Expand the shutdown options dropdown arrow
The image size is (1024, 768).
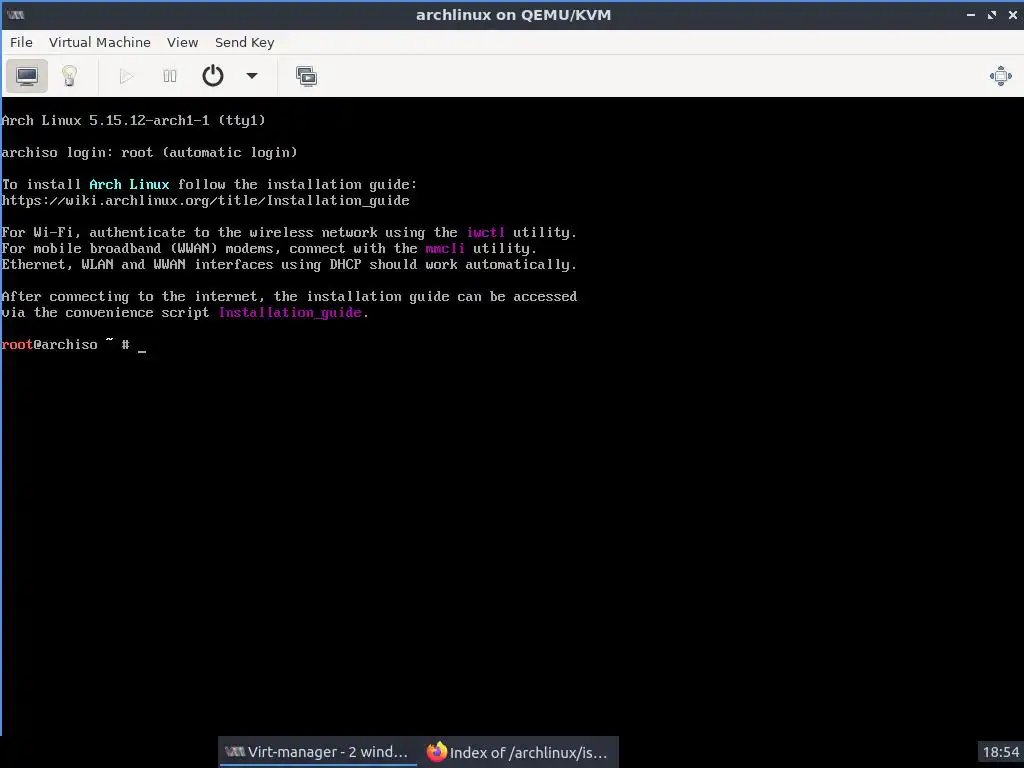click(251, 76)
